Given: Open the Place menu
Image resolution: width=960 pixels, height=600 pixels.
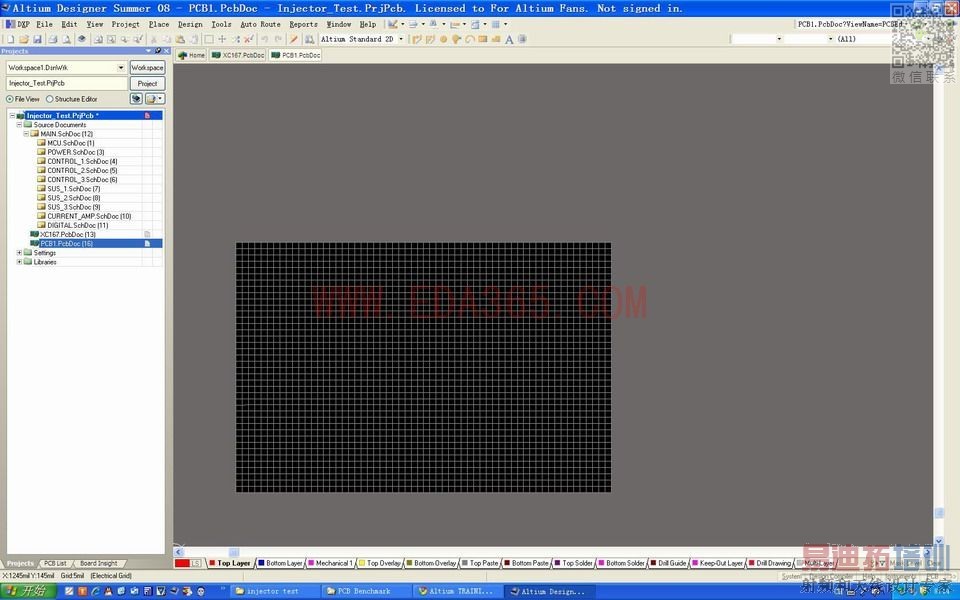Looking at the screenshot, I should 159,24.
